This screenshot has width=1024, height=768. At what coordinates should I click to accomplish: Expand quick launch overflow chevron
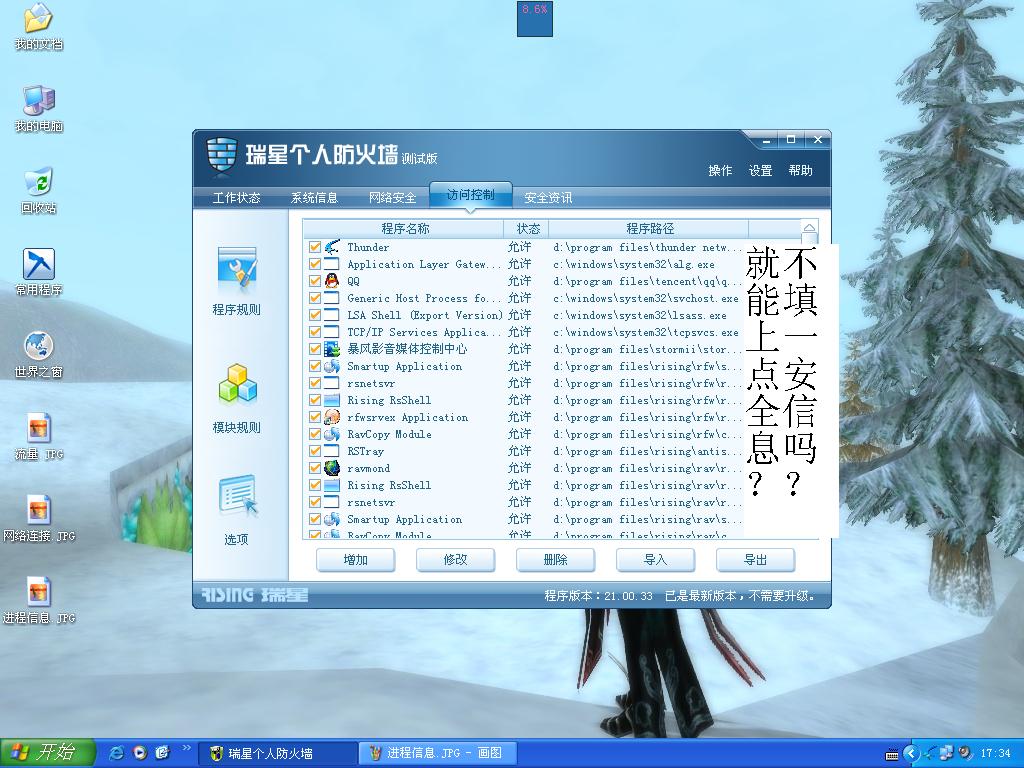point(186,748)
